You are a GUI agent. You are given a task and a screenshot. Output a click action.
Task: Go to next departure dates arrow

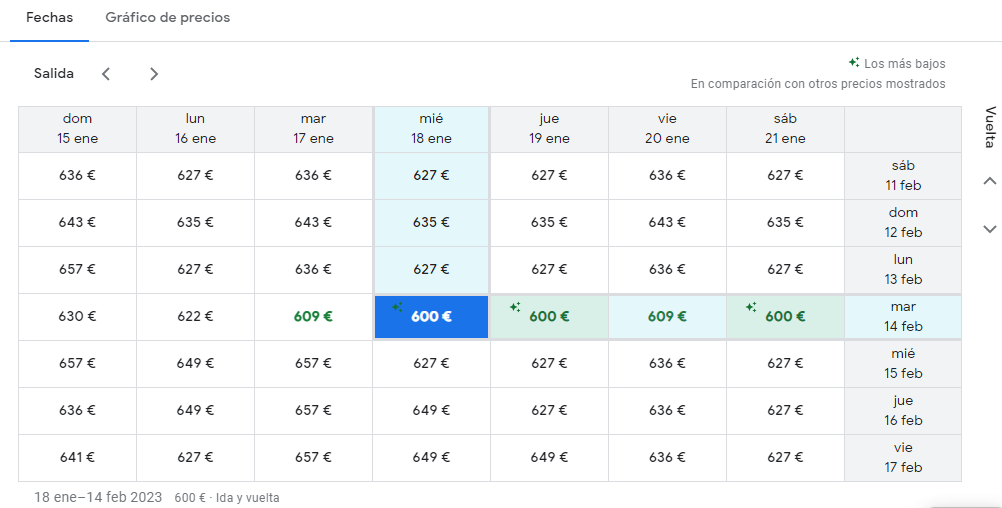[x=153, y=74]
